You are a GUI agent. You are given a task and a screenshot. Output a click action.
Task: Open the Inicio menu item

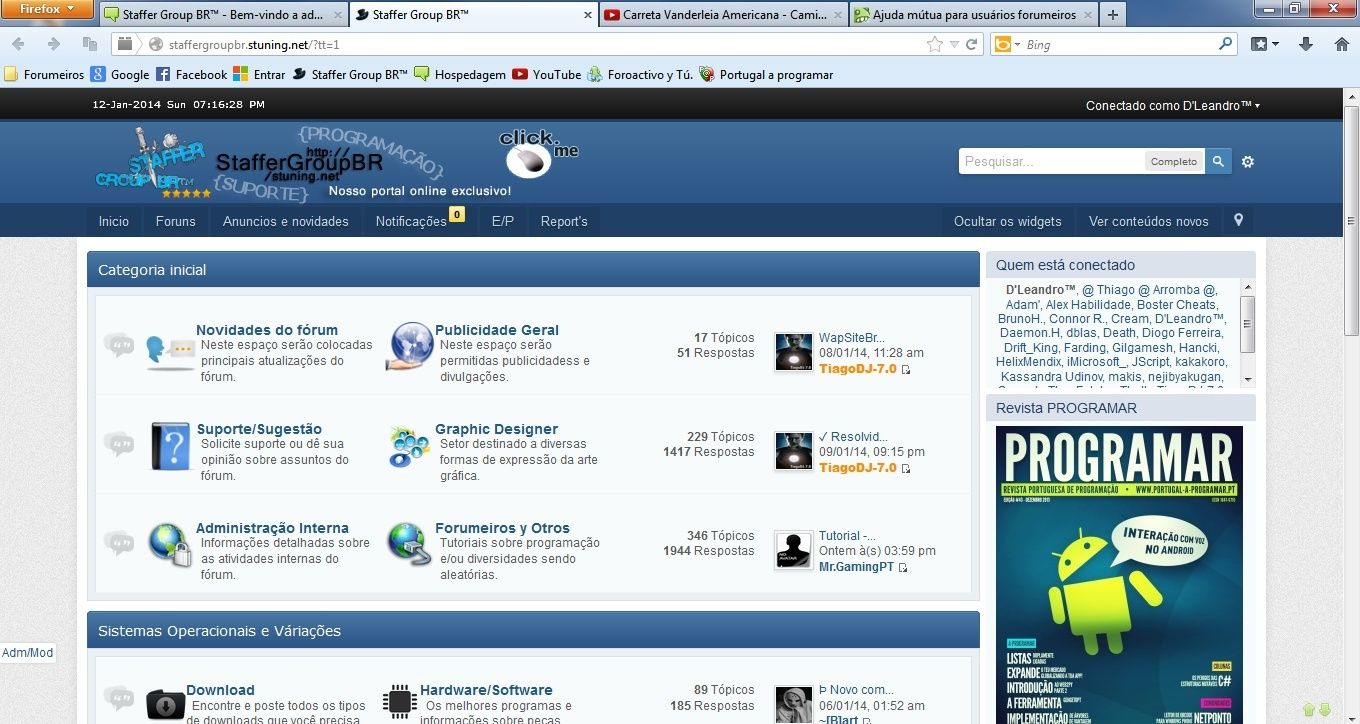[x=114, y=221]
